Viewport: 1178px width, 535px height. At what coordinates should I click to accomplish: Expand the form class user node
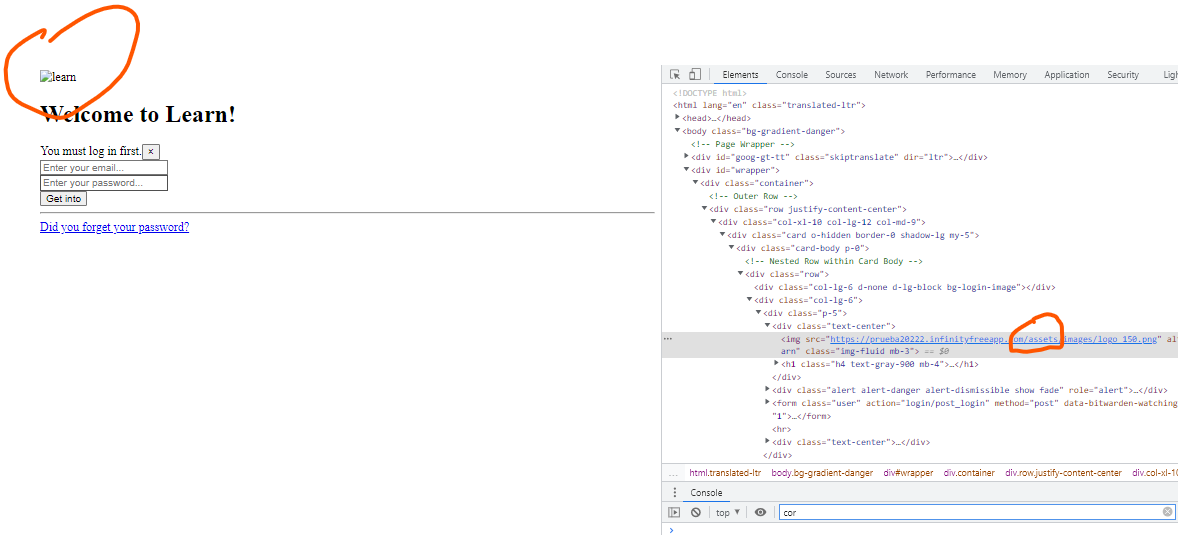point(768,403)
